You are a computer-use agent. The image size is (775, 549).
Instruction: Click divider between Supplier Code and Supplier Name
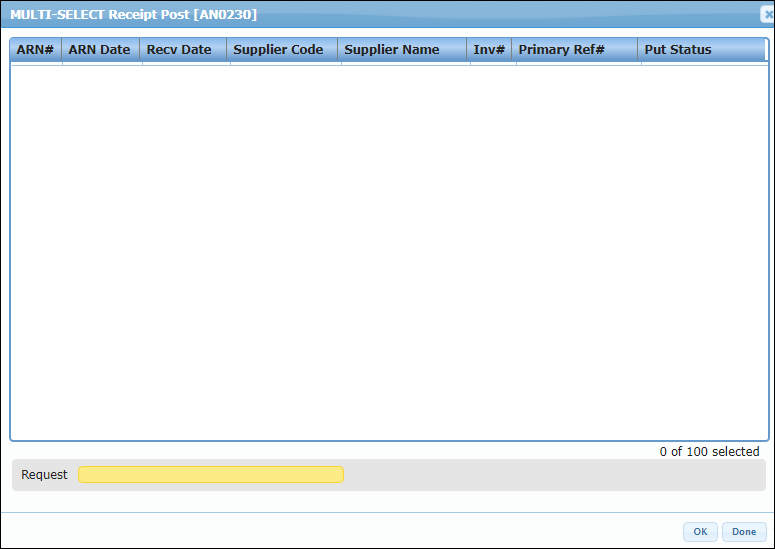point(339,50)
